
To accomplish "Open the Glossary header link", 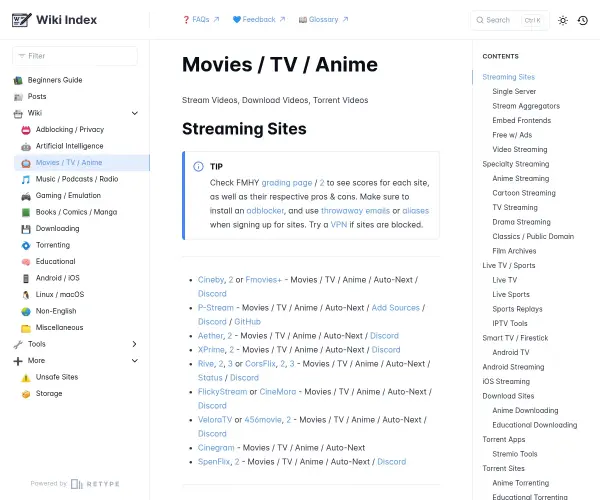I will pyautogui.click(x=324, y=20).
